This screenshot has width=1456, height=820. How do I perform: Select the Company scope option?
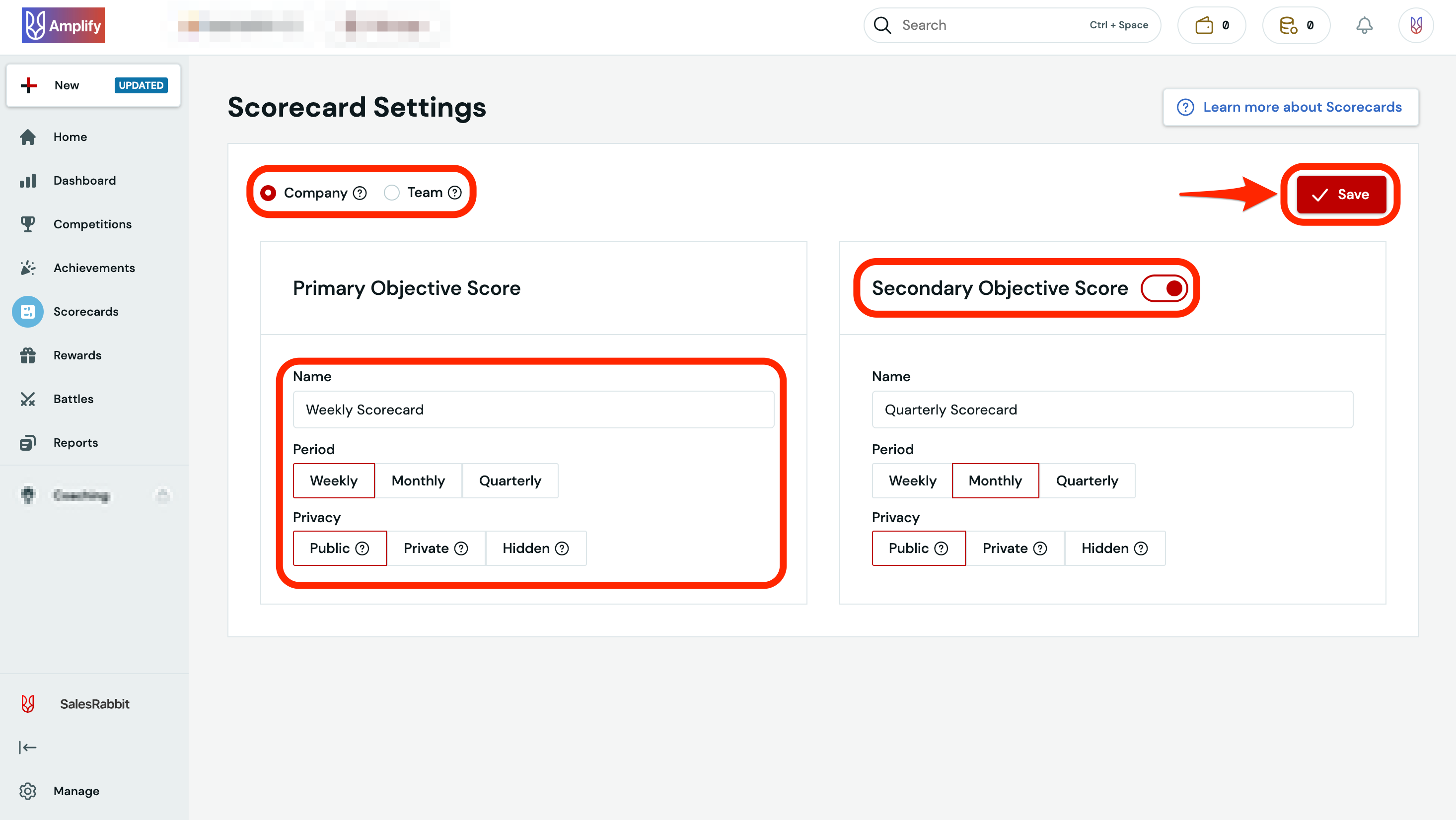pos(270,192)
